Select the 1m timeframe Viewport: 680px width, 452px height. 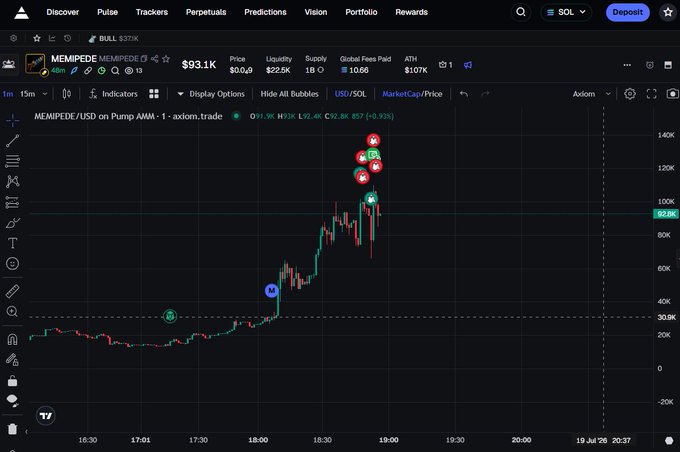(x=7, y=94)
